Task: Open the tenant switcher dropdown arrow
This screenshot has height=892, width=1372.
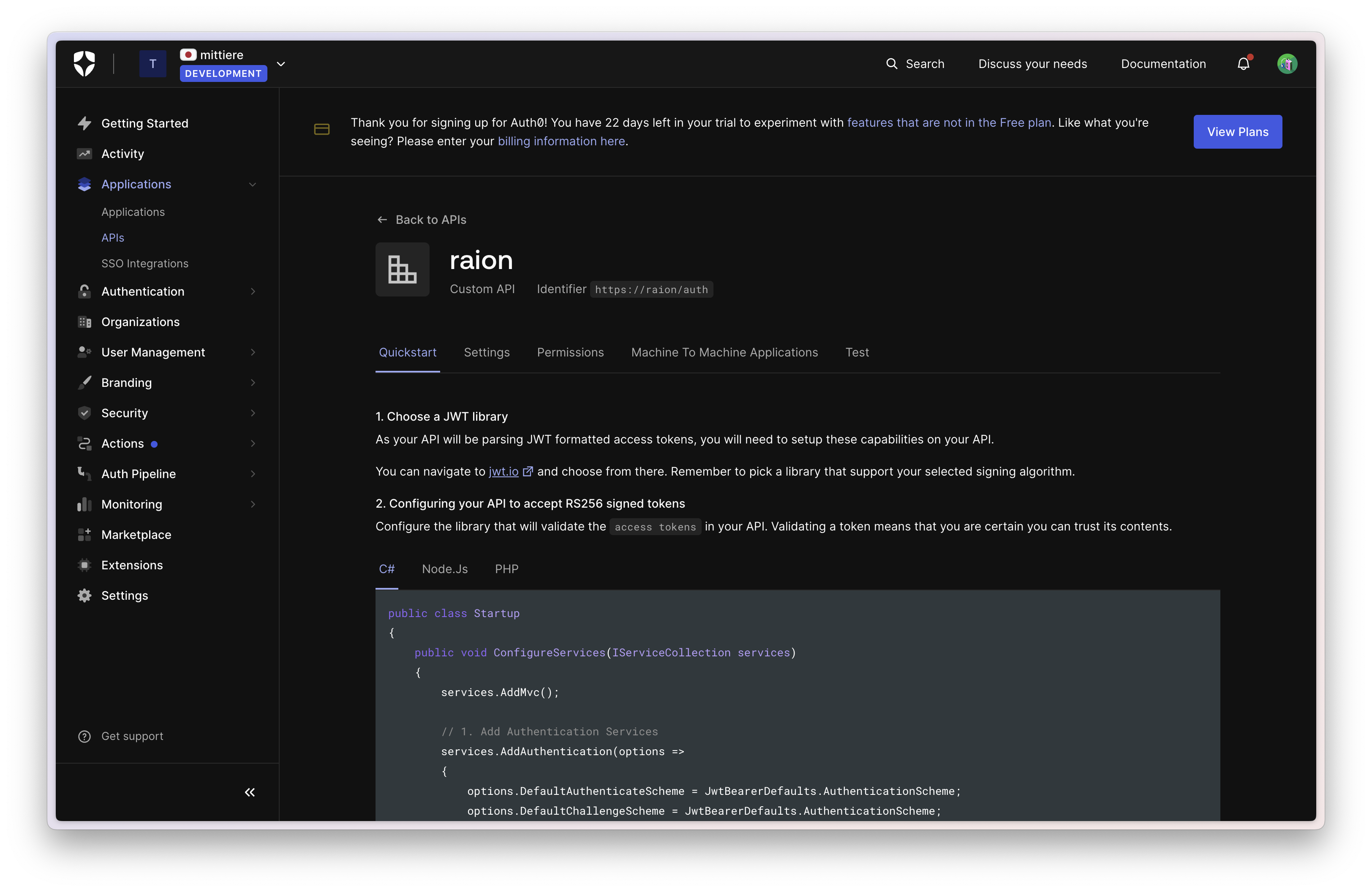Action: [281, 64]
